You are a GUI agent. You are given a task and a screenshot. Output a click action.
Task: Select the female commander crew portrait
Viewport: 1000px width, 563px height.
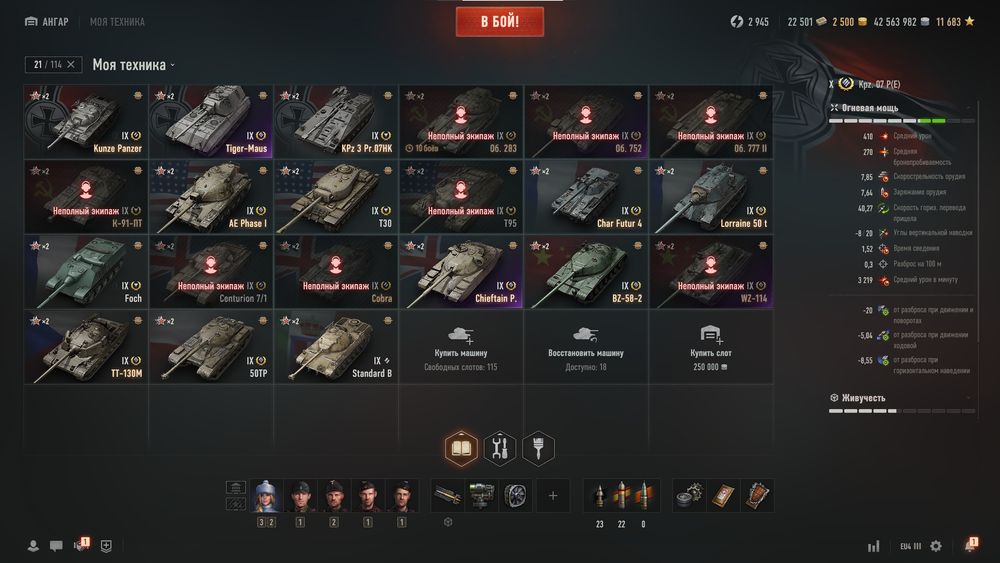click(x=267, y=495)
